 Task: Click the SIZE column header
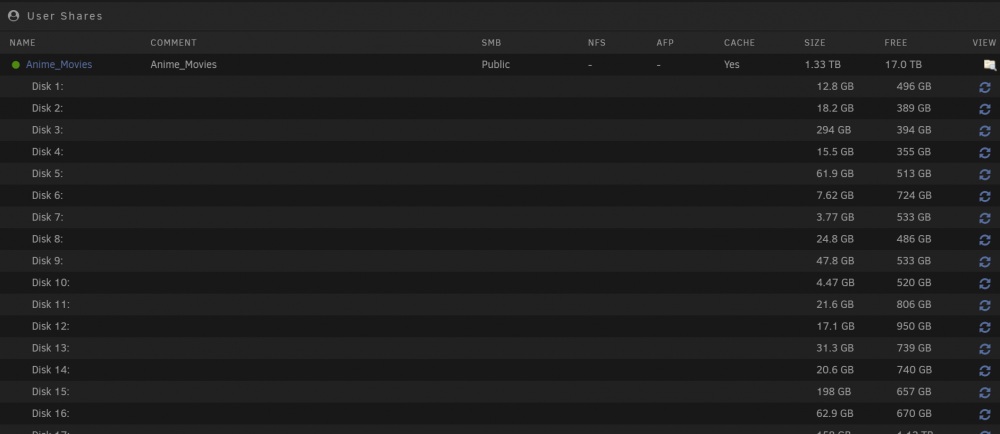pos(814,43)
